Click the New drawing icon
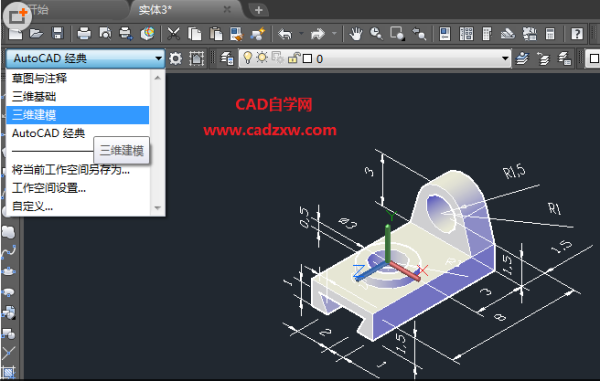600x381 pixels. tap(15, 34)
